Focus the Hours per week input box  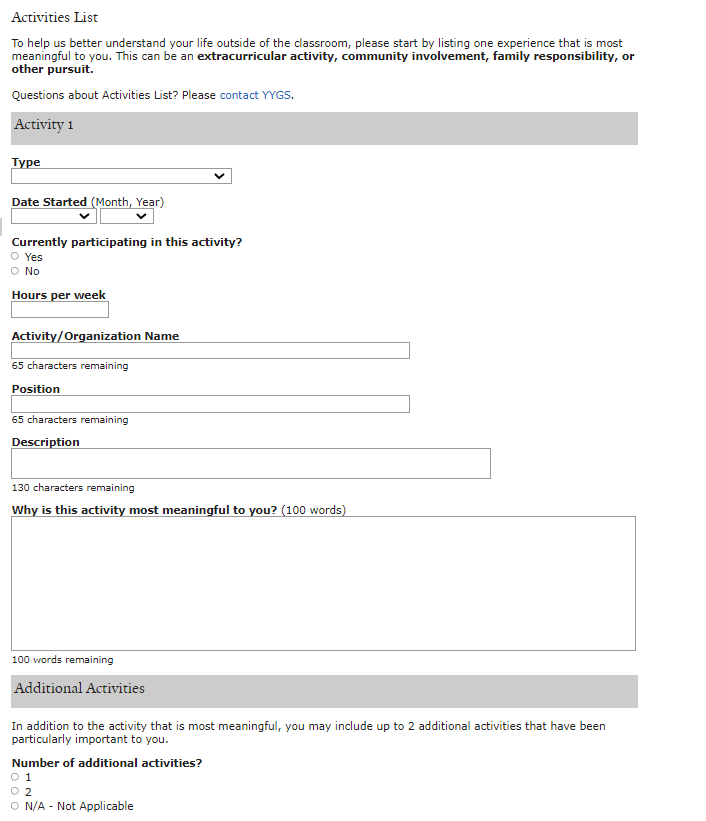coord(60,310)
